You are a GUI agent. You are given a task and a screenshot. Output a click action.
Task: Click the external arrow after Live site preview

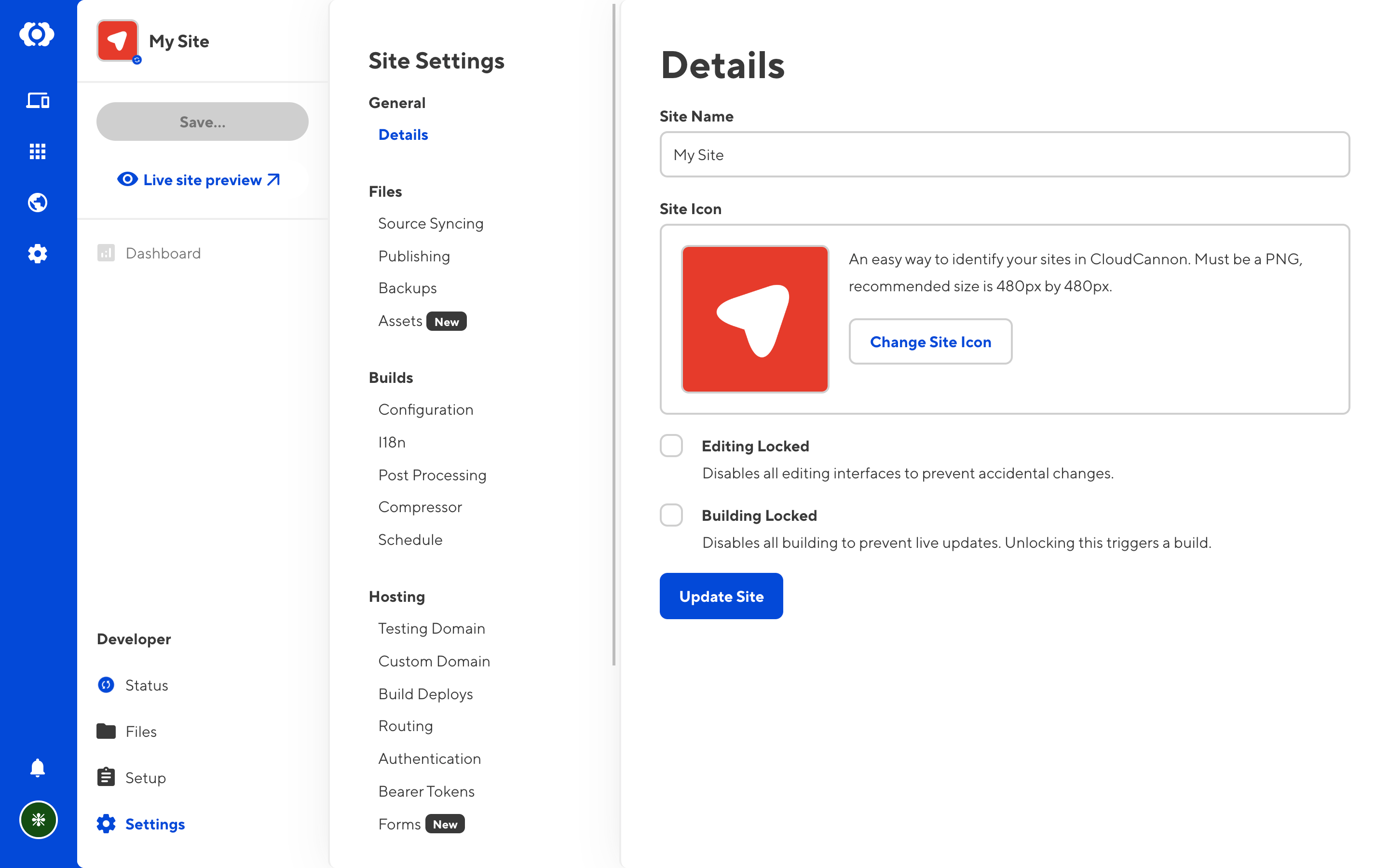click(274, 180)
